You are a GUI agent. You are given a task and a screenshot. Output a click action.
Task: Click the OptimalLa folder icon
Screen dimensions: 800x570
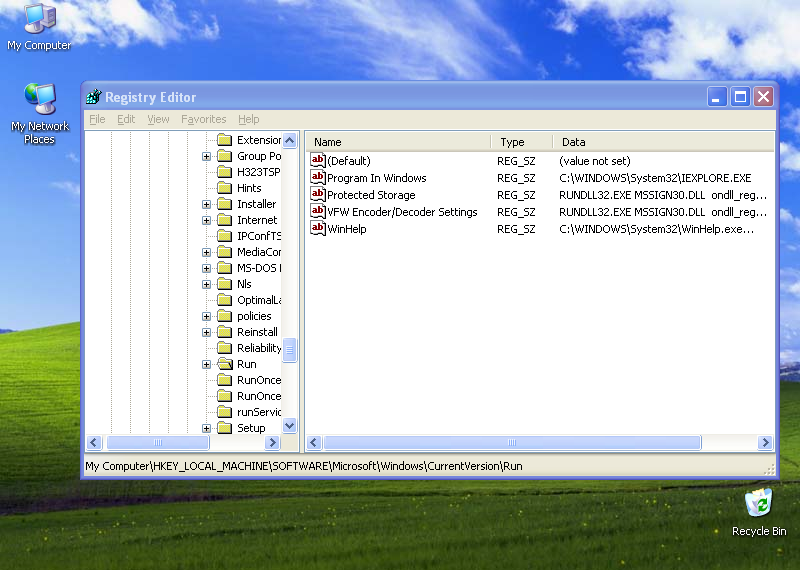[224, 300]
